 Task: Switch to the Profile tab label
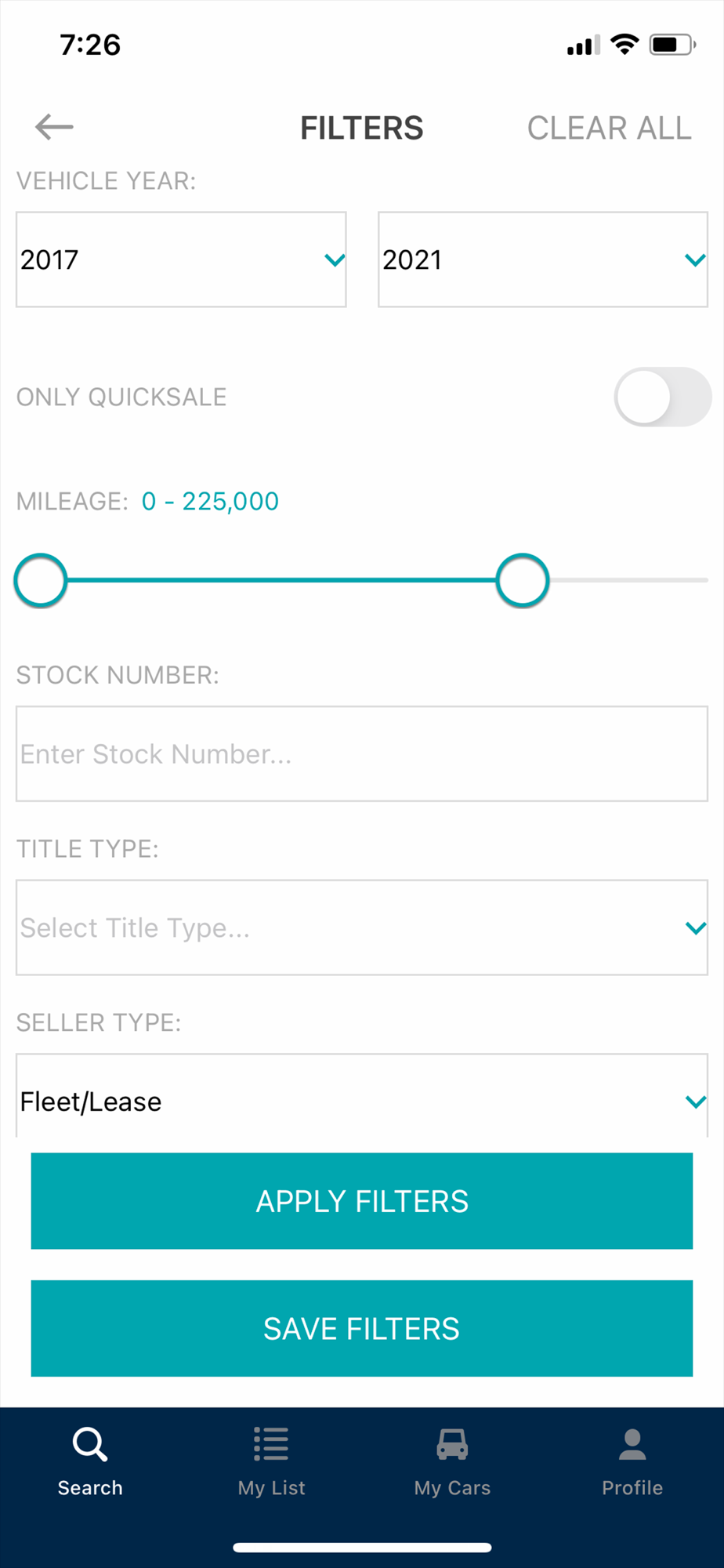(x=632, y=1488)
